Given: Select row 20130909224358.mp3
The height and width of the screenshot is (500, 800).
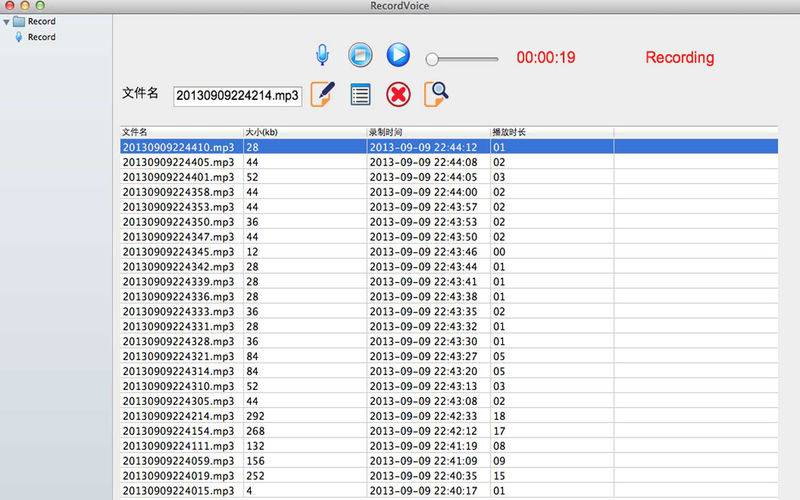Looking at the screenshot, I should (x=449, y=192).
